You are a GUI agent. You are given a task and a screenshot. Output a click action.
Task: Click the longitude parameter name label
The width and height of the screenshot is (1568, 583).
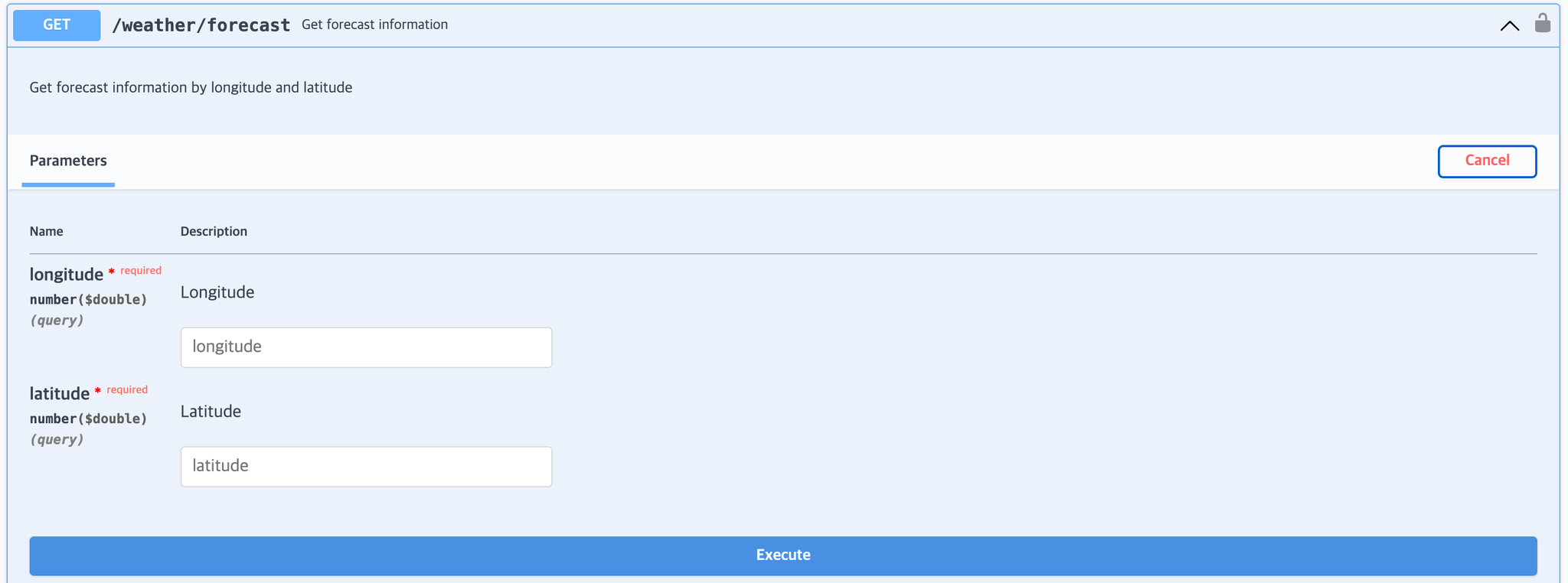(67, 274)
